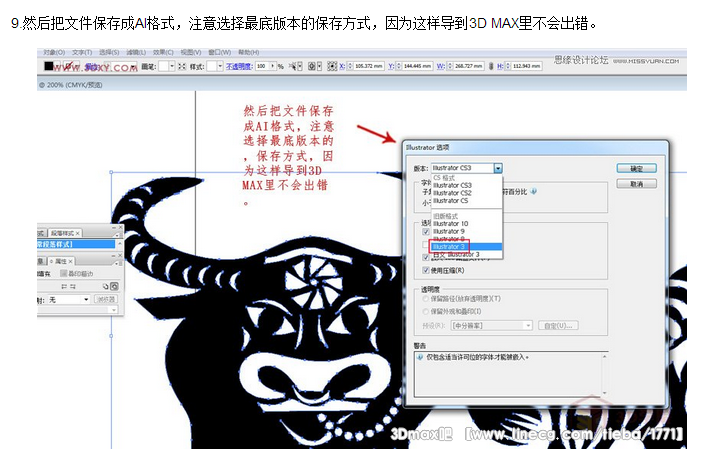712x451 pixels.
Task: Click the W: width link
Action: pos(440,66)
